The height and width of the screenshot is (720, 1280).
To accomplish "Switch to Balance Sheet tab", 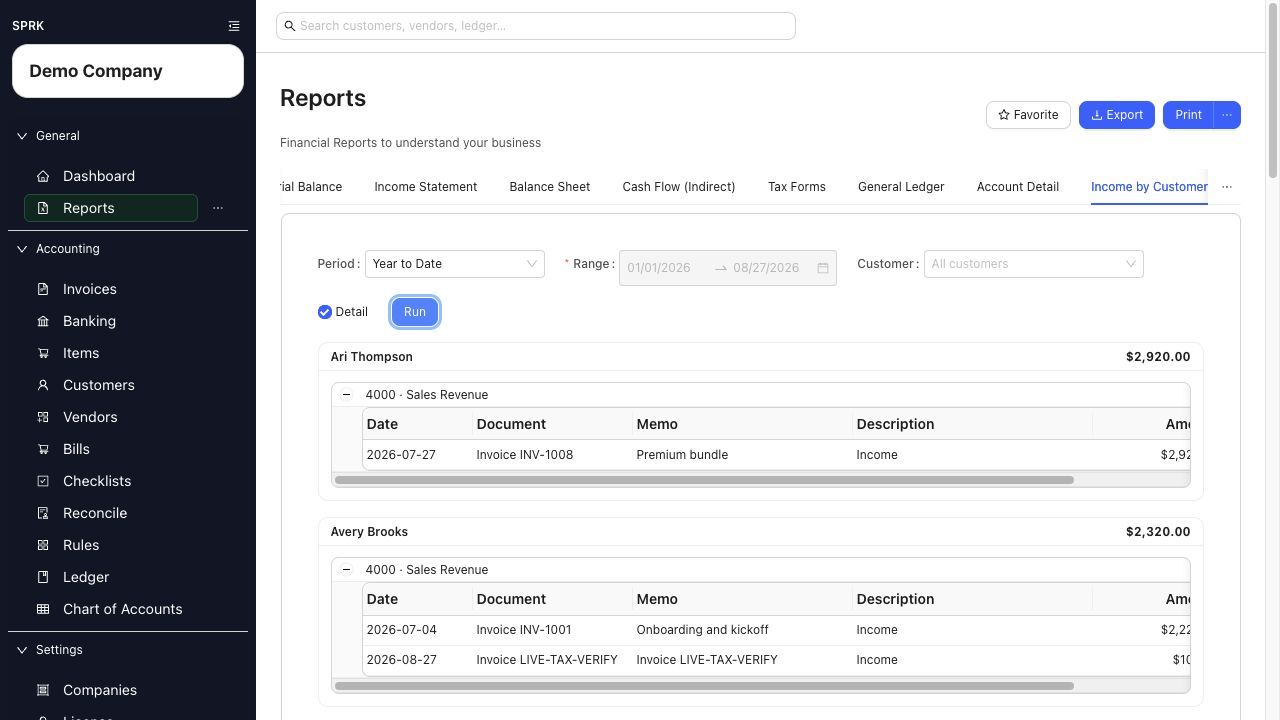I will tap(550, 187).
